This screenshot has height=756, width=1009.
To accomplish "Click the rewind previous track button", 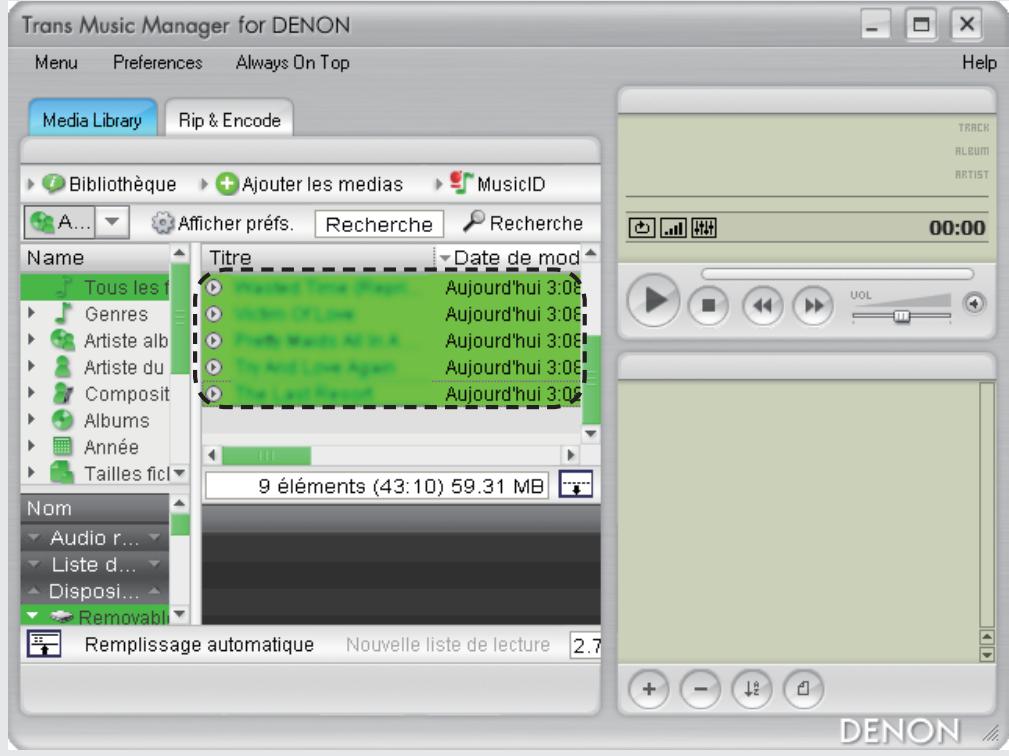I will (763, 305).
